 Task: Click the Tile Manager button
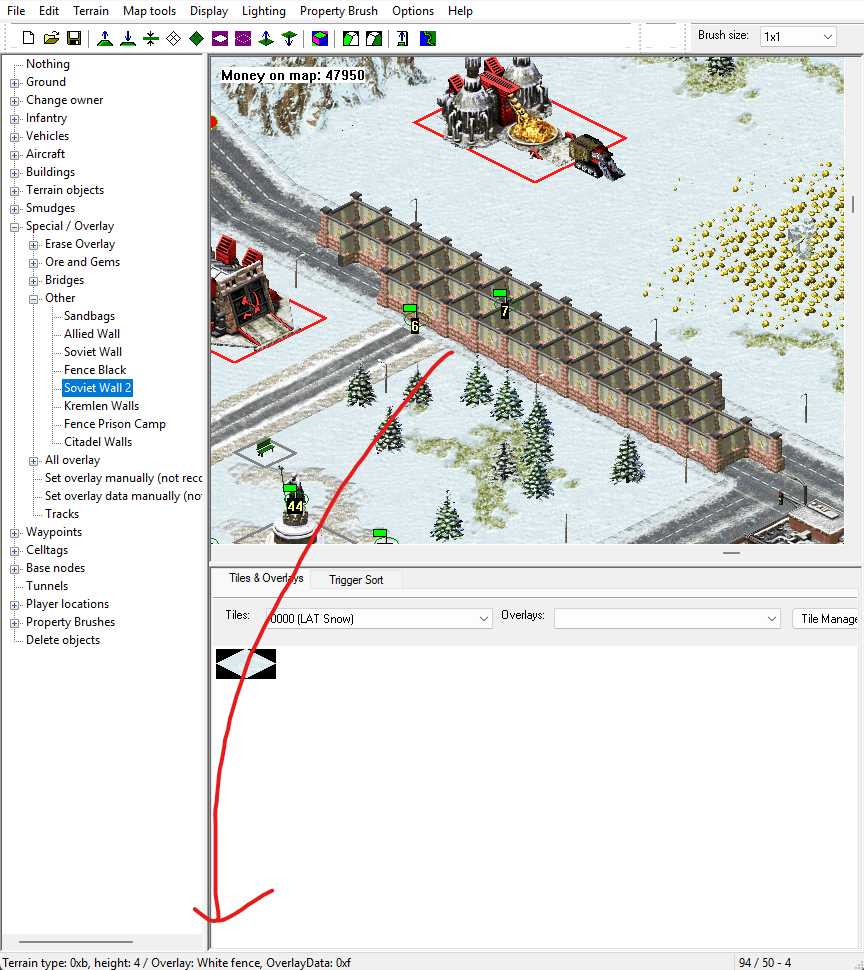828,619
